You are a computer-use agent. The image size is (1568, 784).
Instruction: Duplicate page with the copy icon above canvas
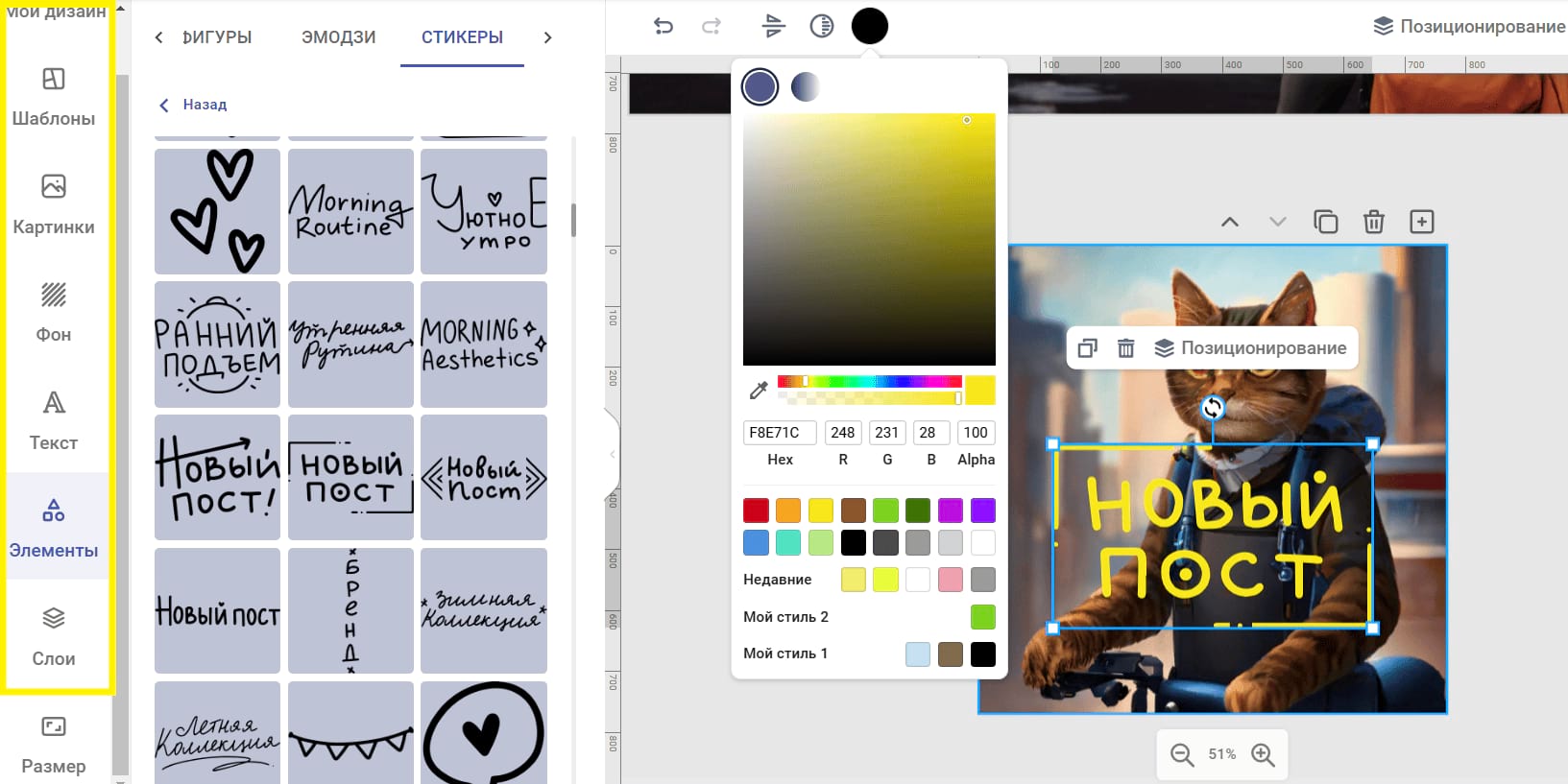[x=1325, y=222]
